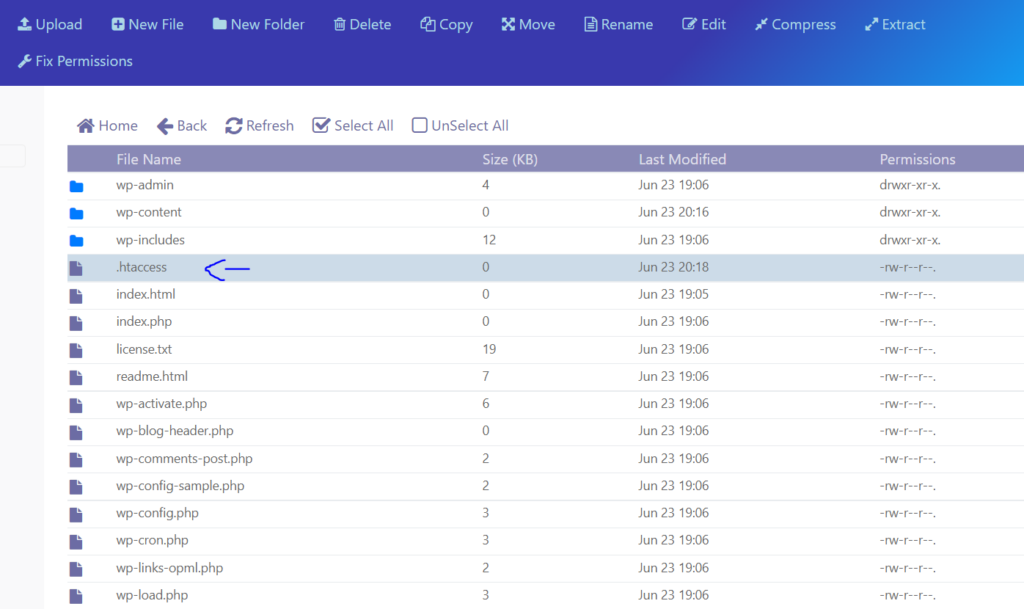Select the wp-comments-post.php file name
Image resolution: width=1024 pixels, height=609 pixels.
pyautogui.click(x=184, y=458)
